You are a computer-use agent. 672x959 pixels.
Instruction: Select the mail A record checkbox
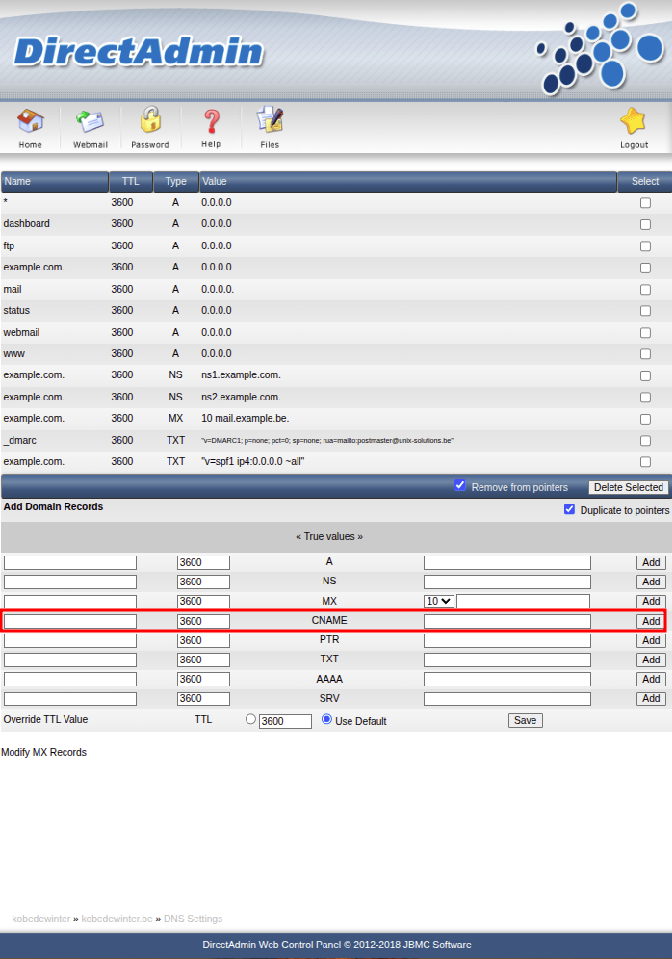[x=645, y=290]
